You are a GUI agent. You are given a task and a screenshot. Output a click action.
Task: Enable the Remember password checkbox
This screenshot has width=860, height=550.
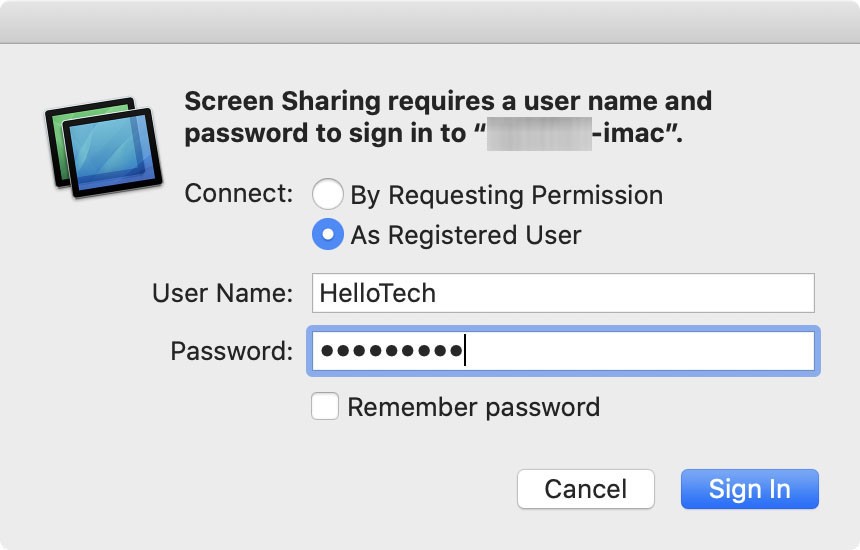(x=325, y=407)
